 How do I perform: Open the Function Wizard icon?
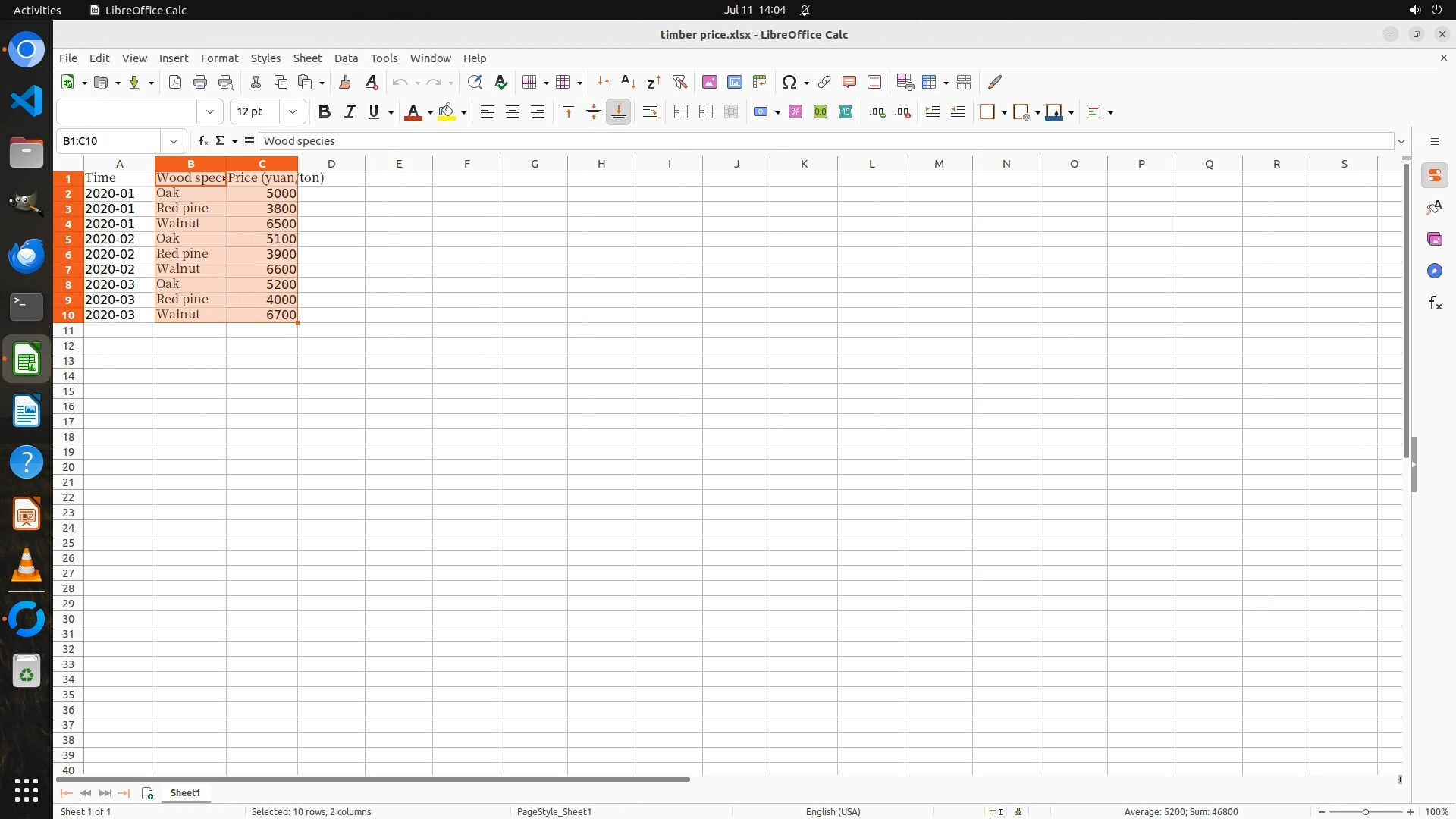(202, 141)
